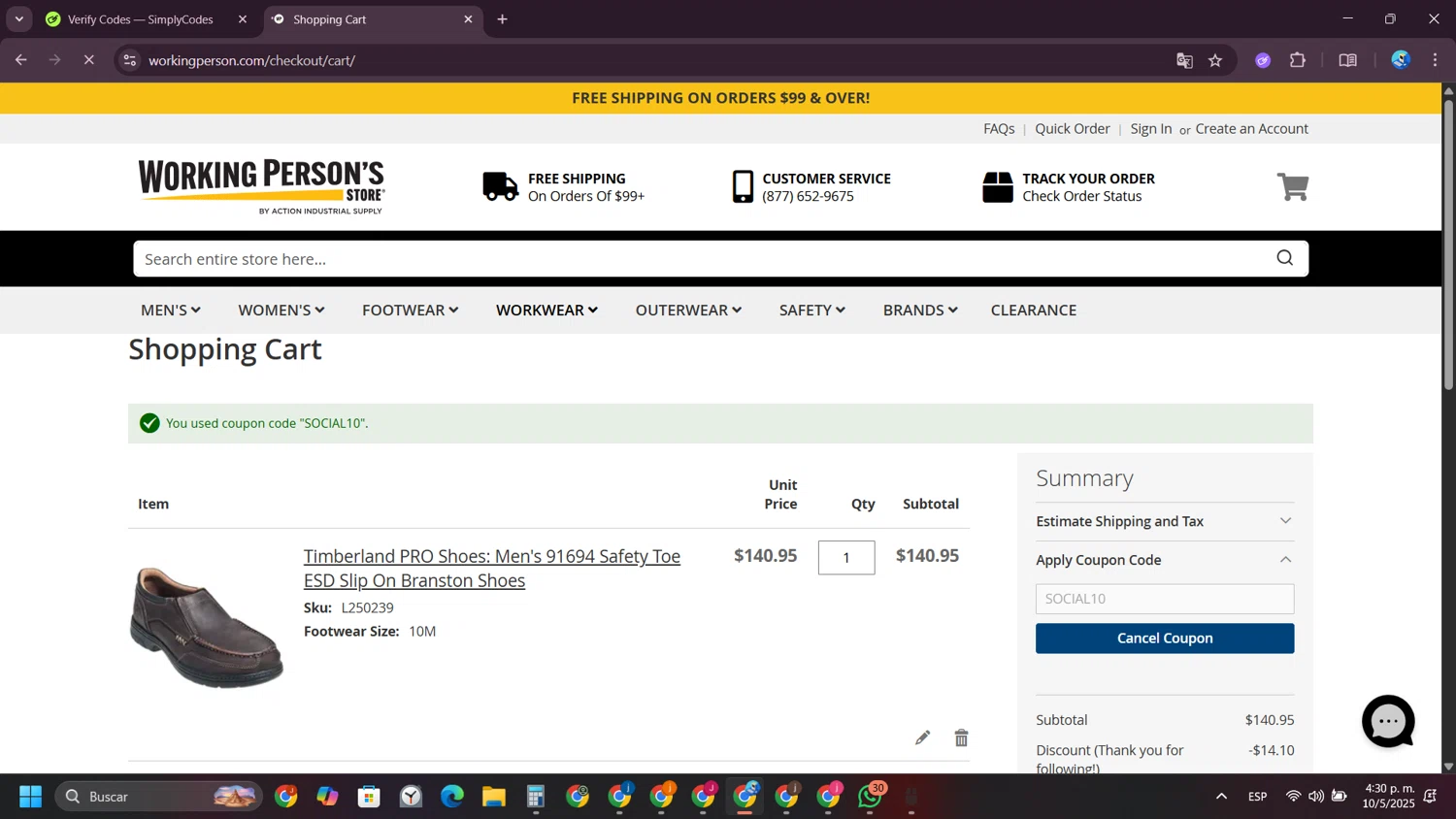Expand the WOMEN'S menu
The width and height of the screenshot is (1456, 819).
coord(281,311)
